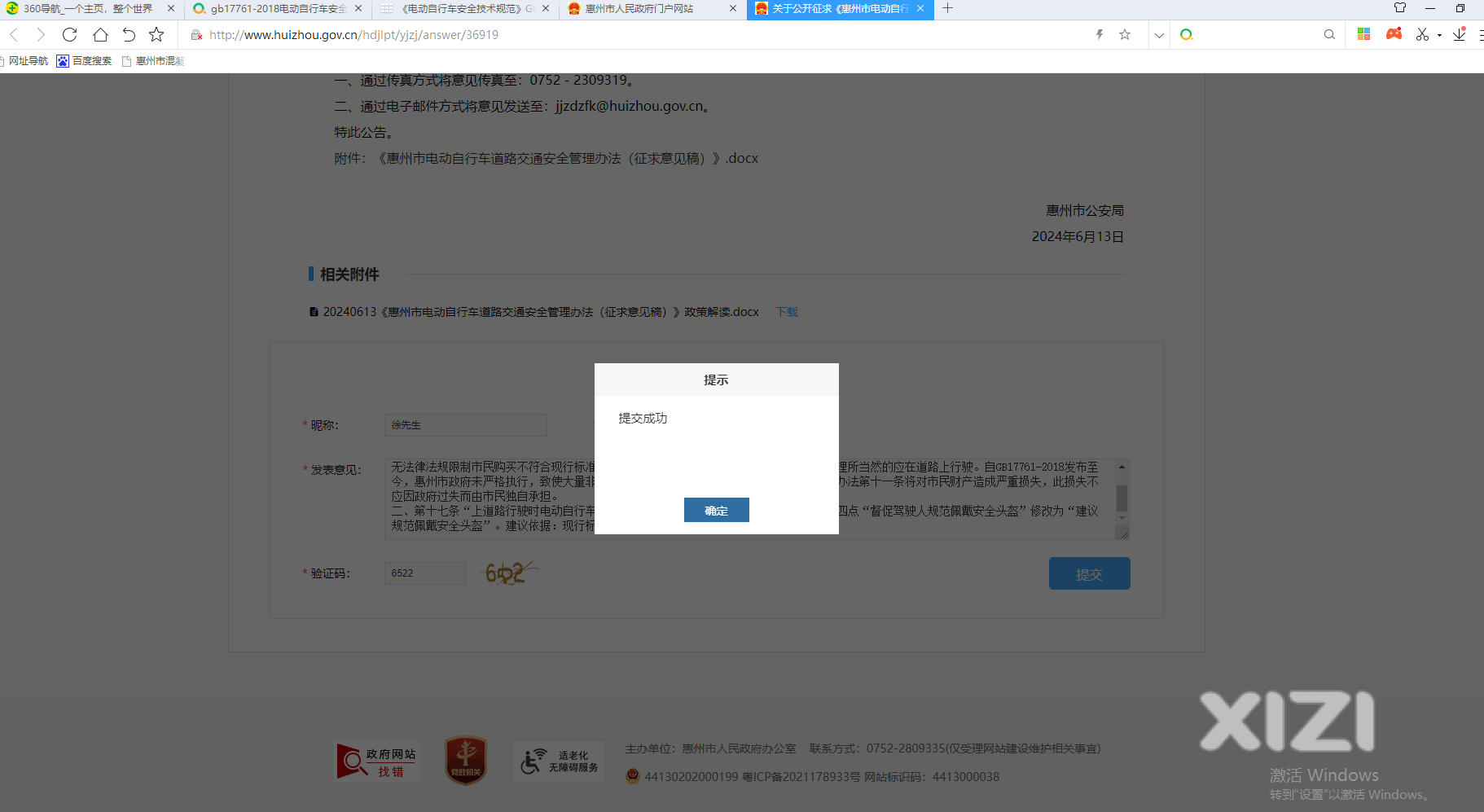This screenshot has height=812, width=1484.
Task: Click the lightning speed mode icon
Action: point(1100,34)
